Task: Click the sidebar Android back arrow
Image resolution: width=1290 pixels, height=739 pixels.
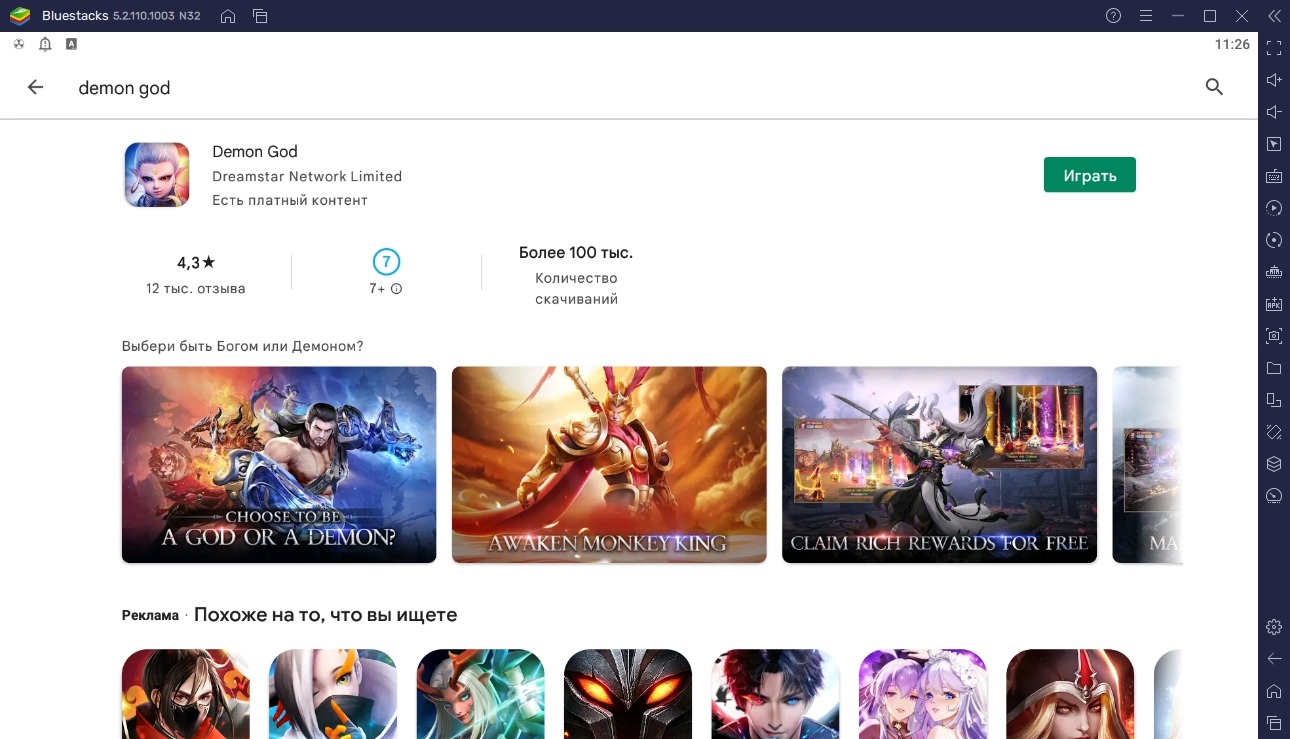Action: tap(1273, 659)
